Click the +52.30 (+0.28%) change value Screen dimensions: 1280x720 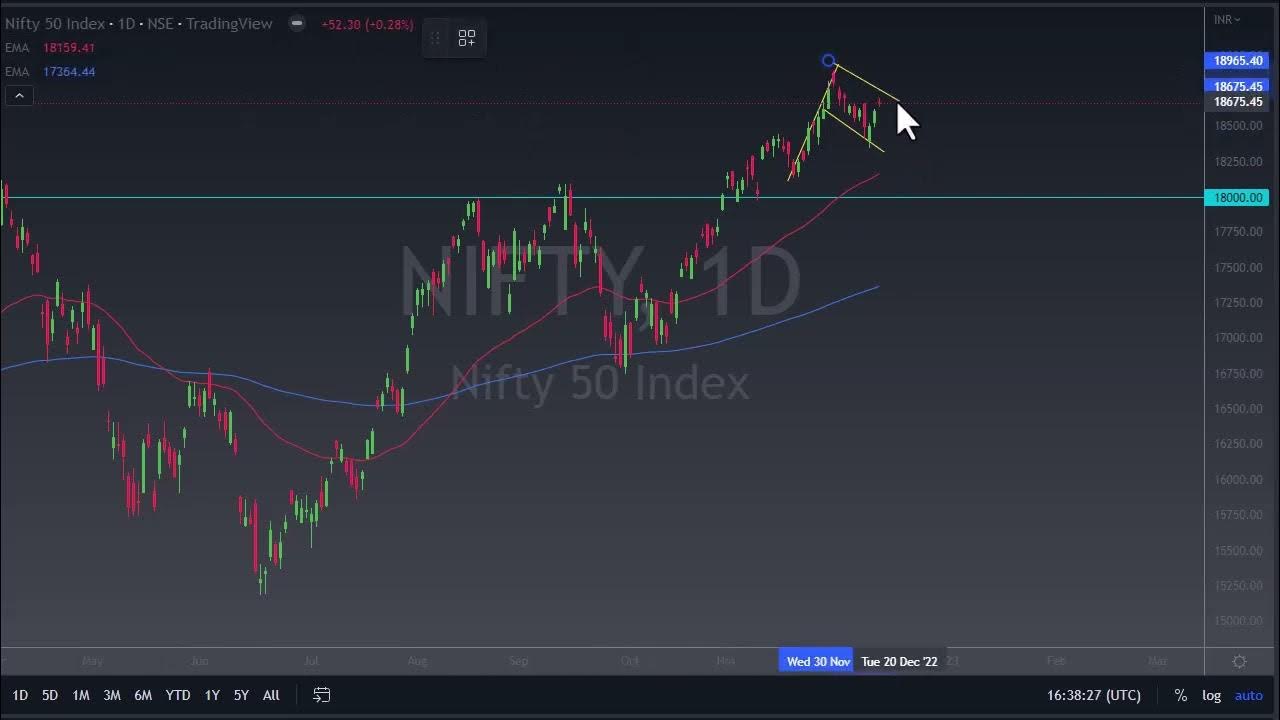(367, 24)
